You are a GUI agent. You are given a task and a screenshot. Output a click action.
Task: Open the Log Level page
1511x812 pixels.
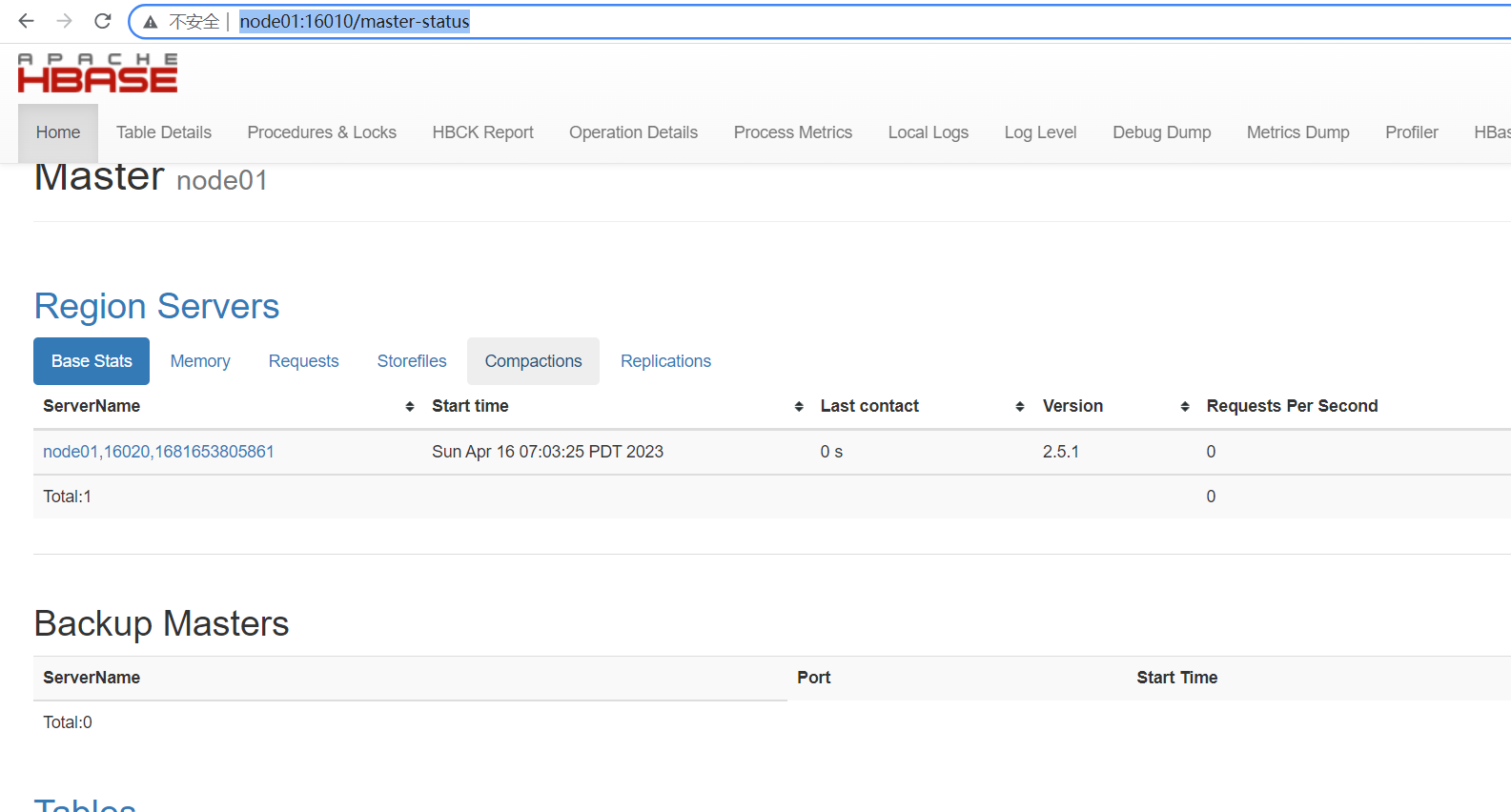(x=1041, y=132)
